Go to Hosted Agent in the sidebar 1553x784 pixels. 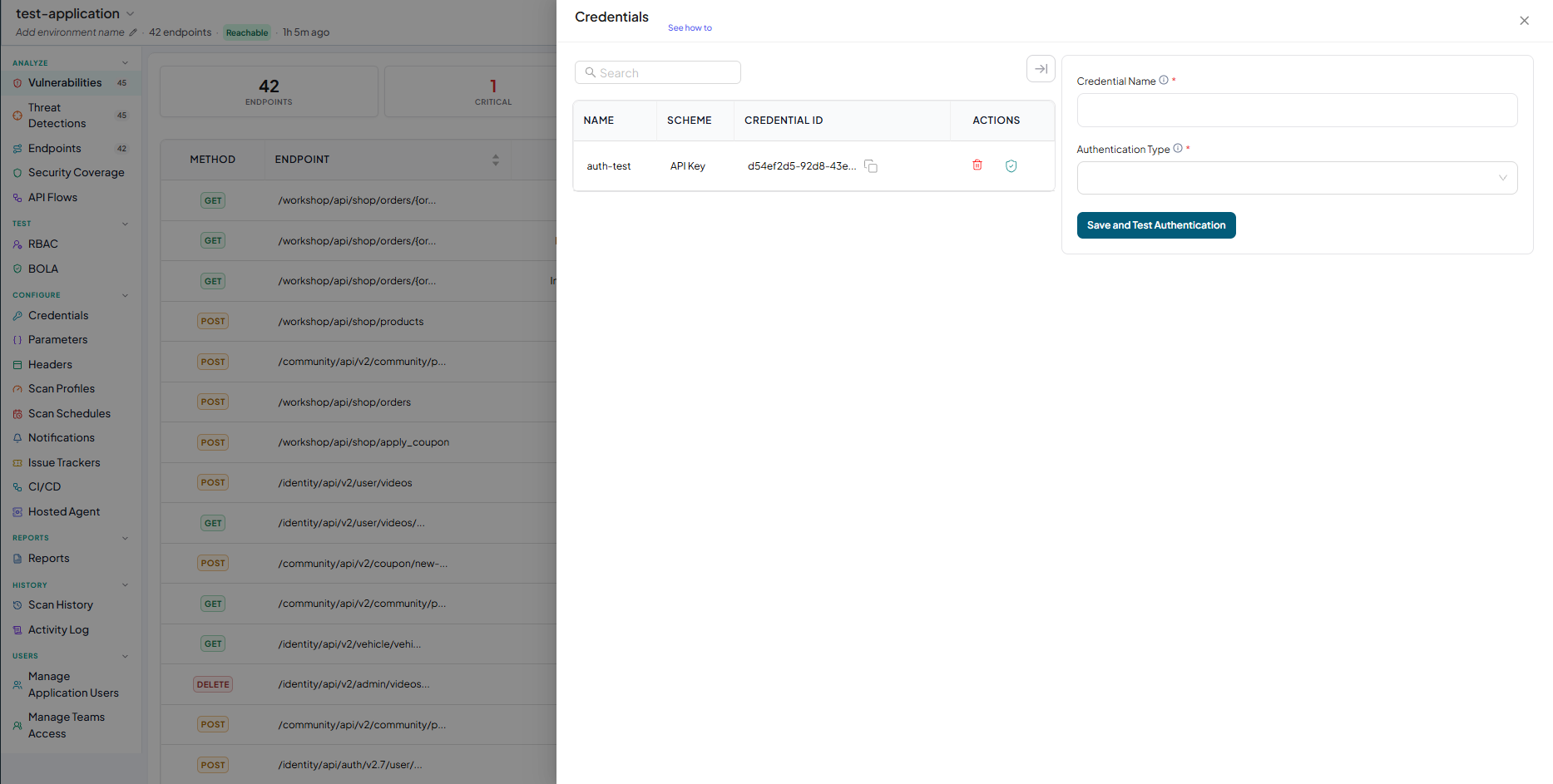click(x=64, y=512)
